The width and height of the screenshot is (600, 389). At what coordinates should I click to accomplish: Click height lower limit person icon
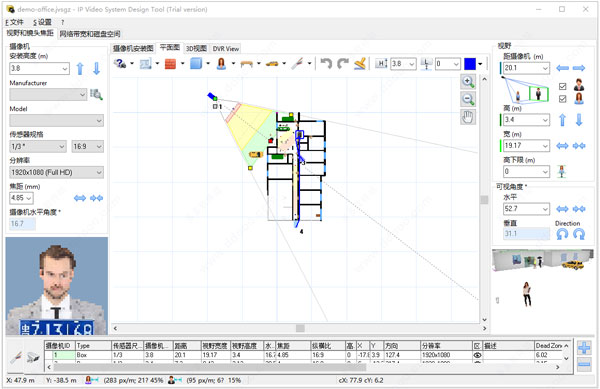[x=561, y=171]
